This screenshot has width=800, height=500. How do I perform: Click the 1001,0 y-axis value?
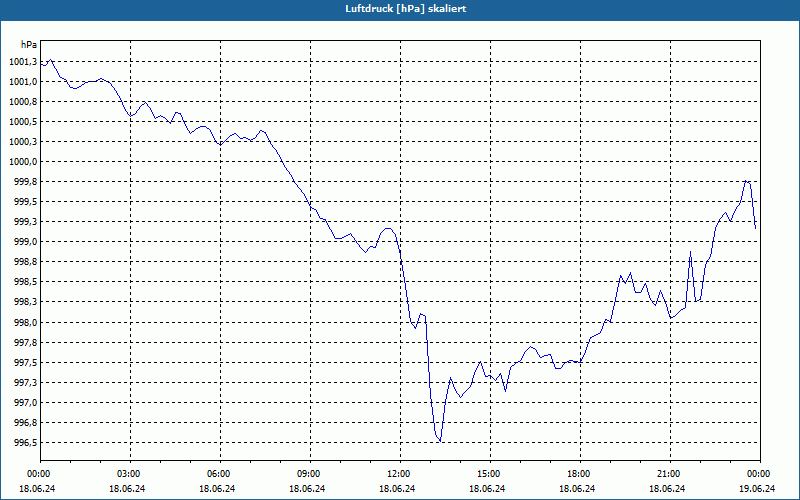pyautogui.click(x=23, y=82)
